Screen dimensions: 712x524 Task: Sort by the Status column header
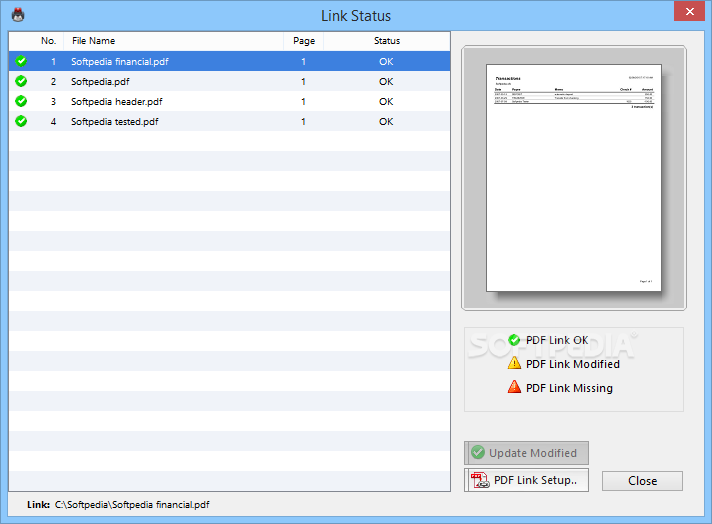(x=387, y=41)
